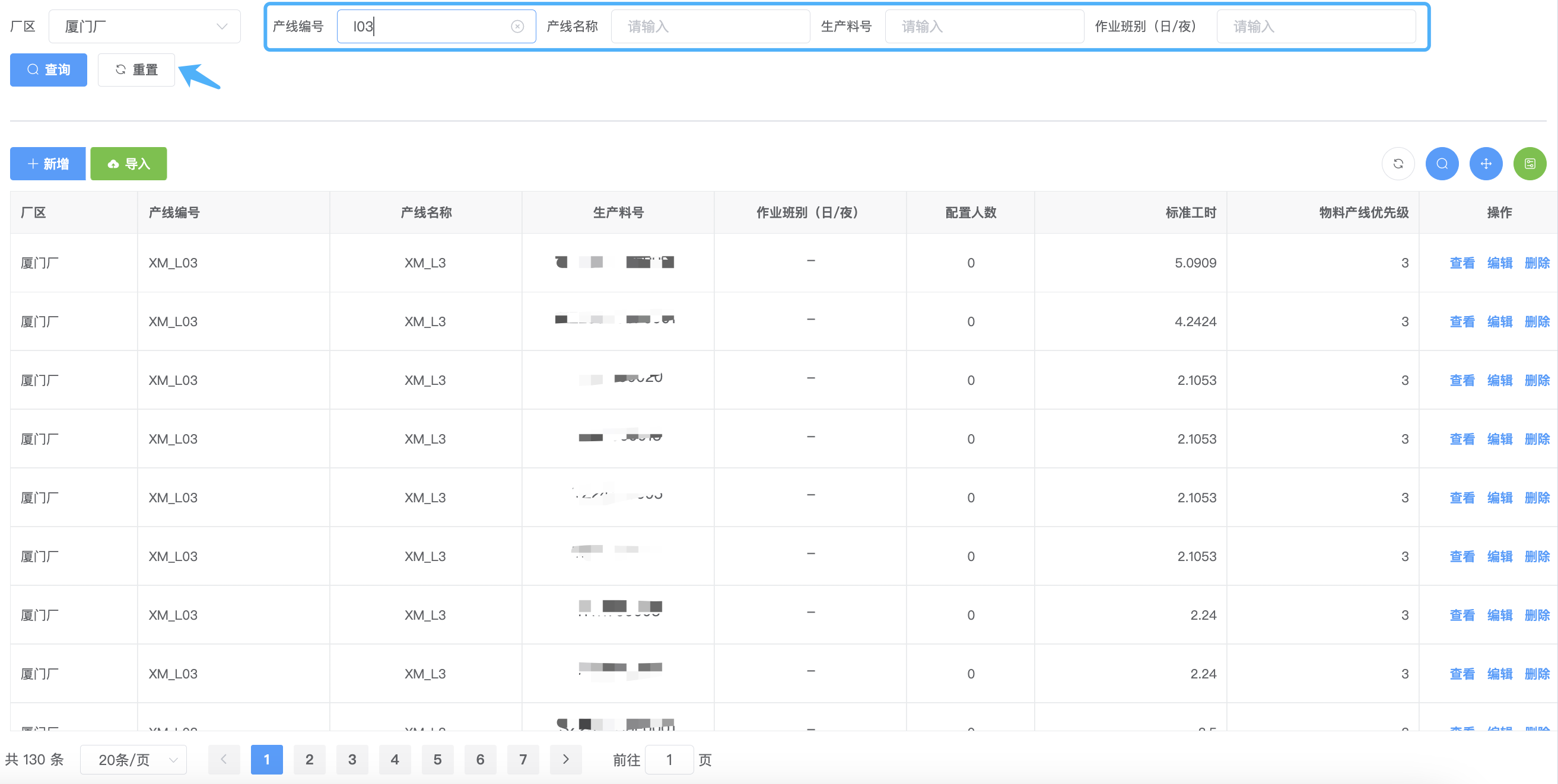
Task: Click the 查询 search button
Action: point(49,70)
